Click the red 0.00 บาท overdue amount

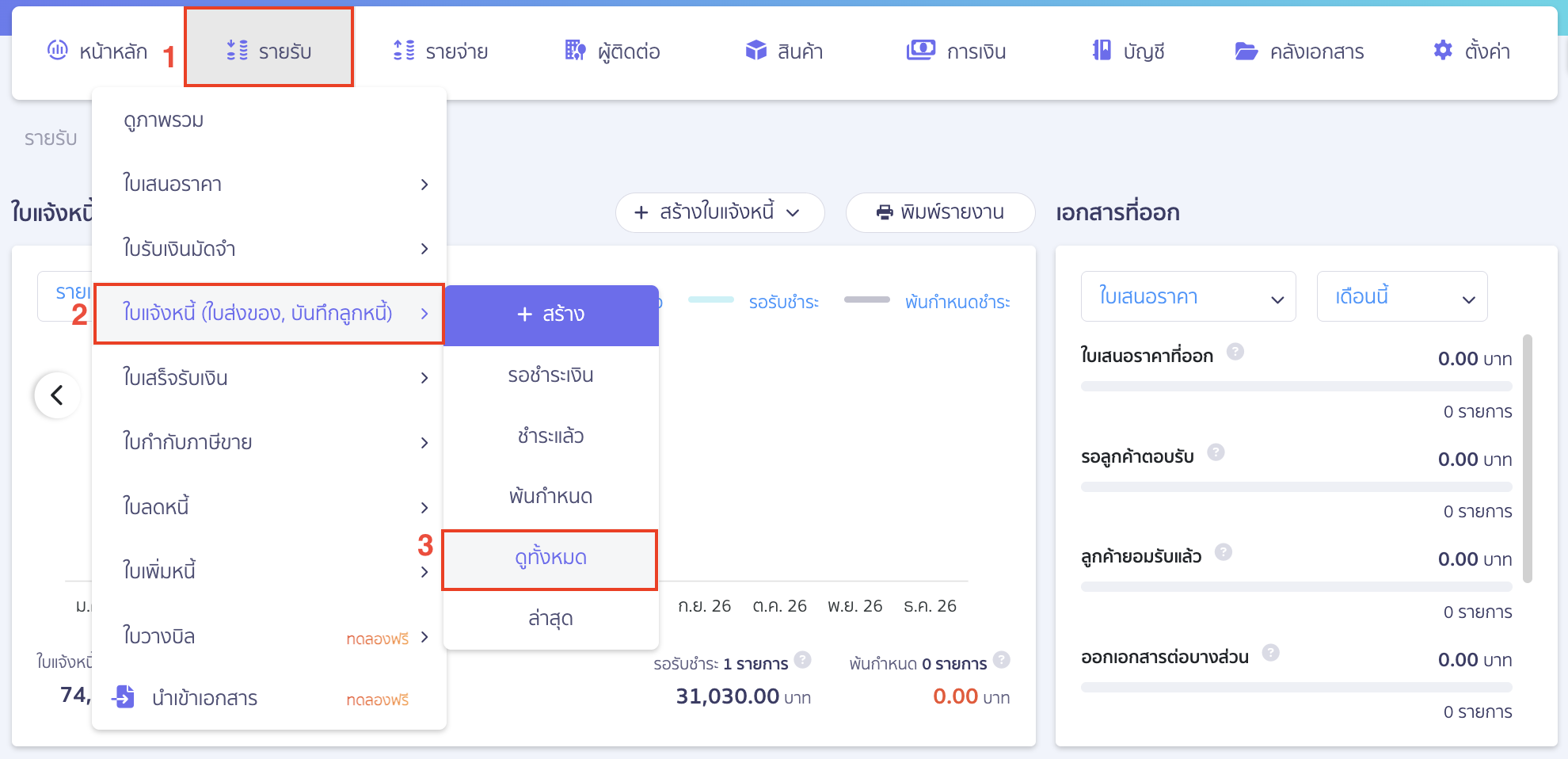click(971, 696)
